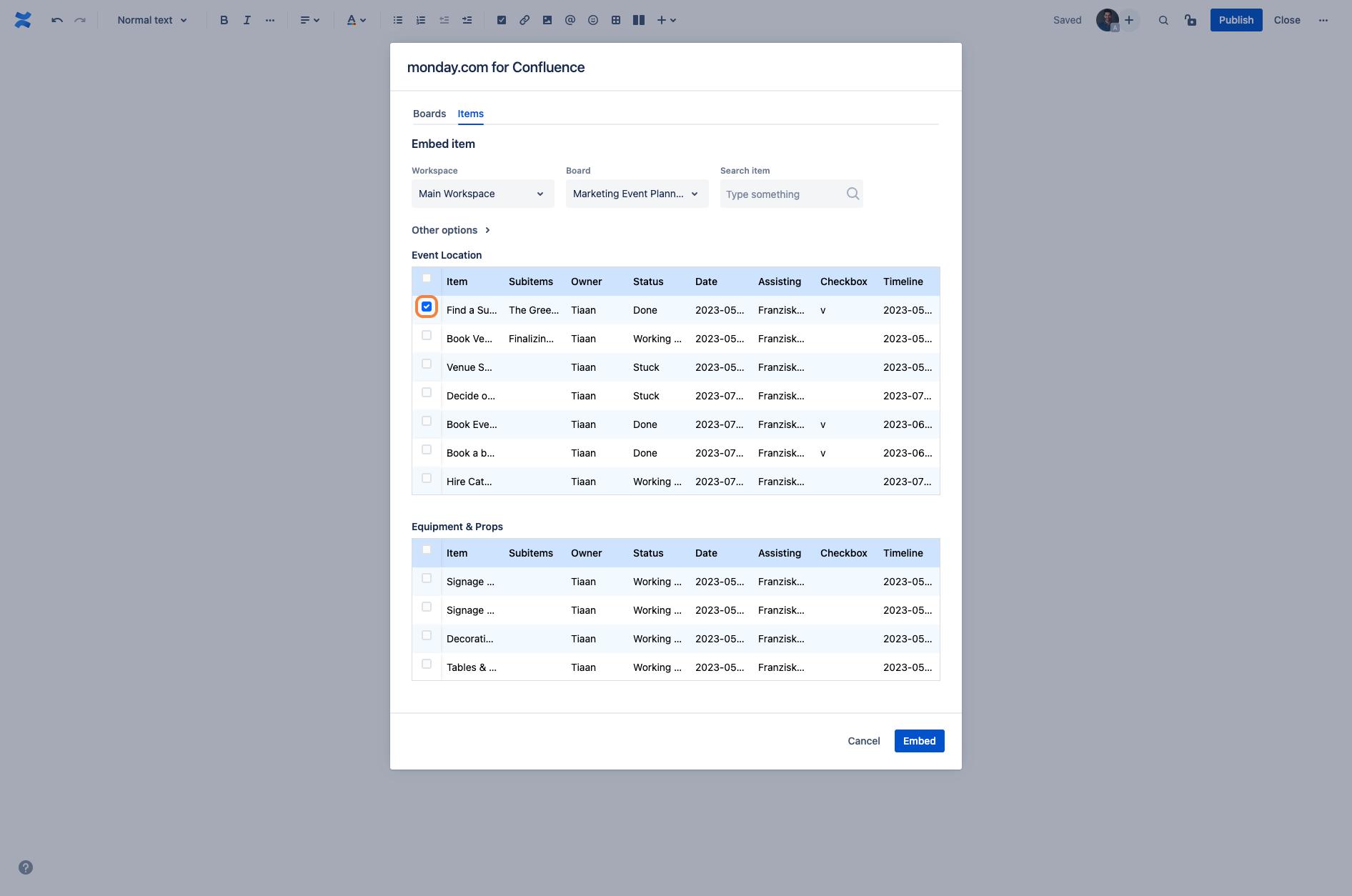Insert a column layout

[x=639, y=20]
